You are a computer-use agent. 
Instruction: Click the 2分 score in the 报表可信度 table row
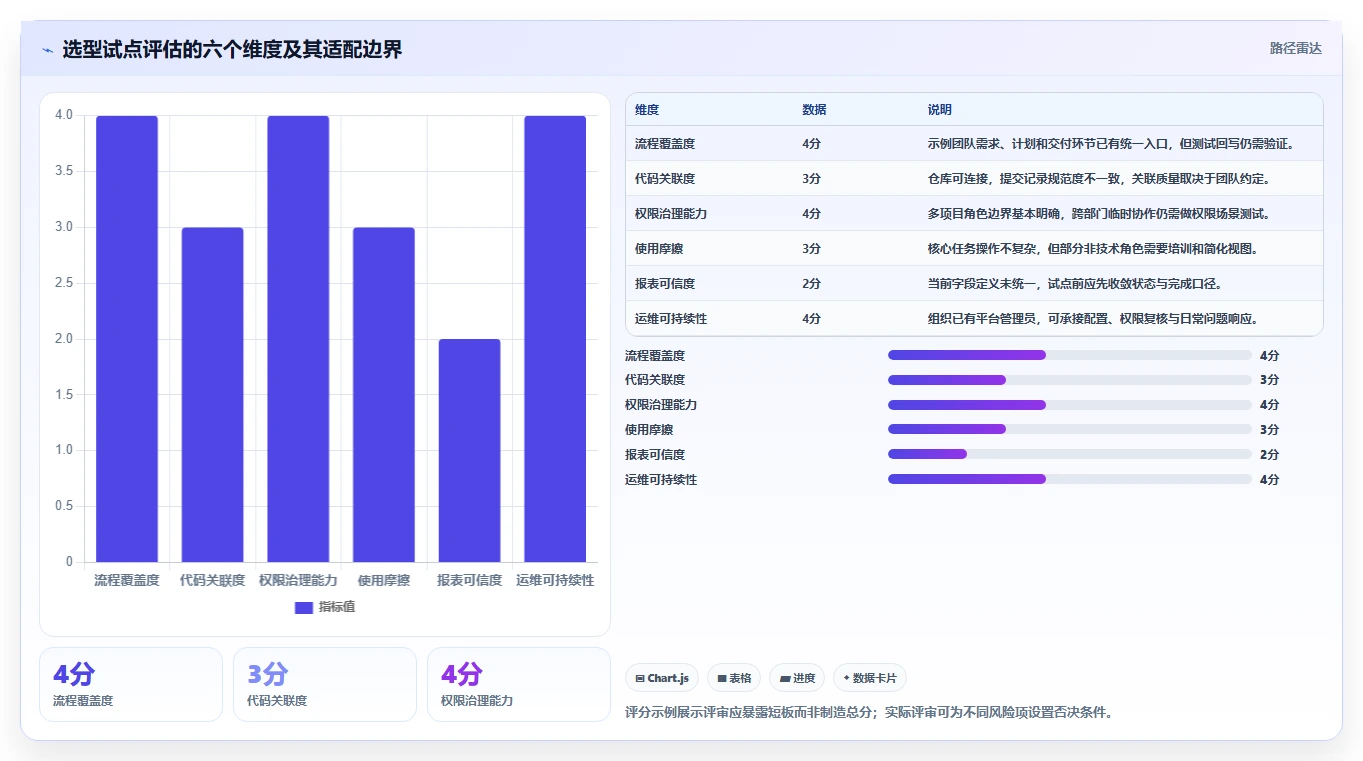coord(811,284)
